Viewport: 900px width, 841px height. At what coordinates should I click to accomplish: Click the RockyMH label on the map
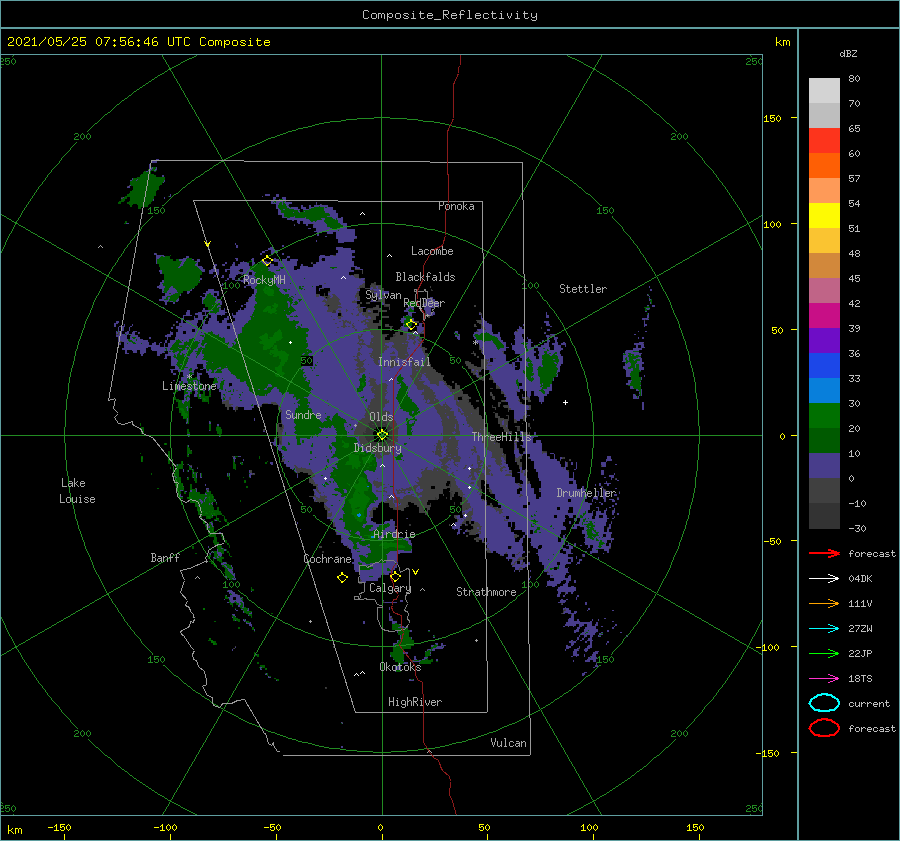[264, 280]
